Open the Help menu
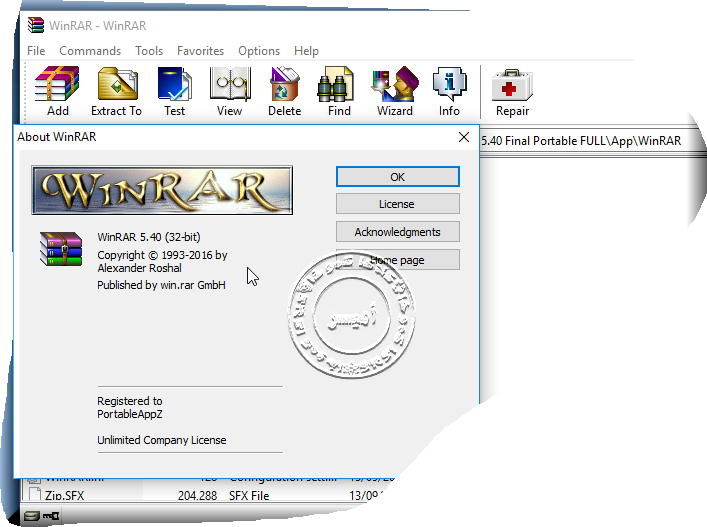This screenshot has height=527, width=707. click(306, 50)
